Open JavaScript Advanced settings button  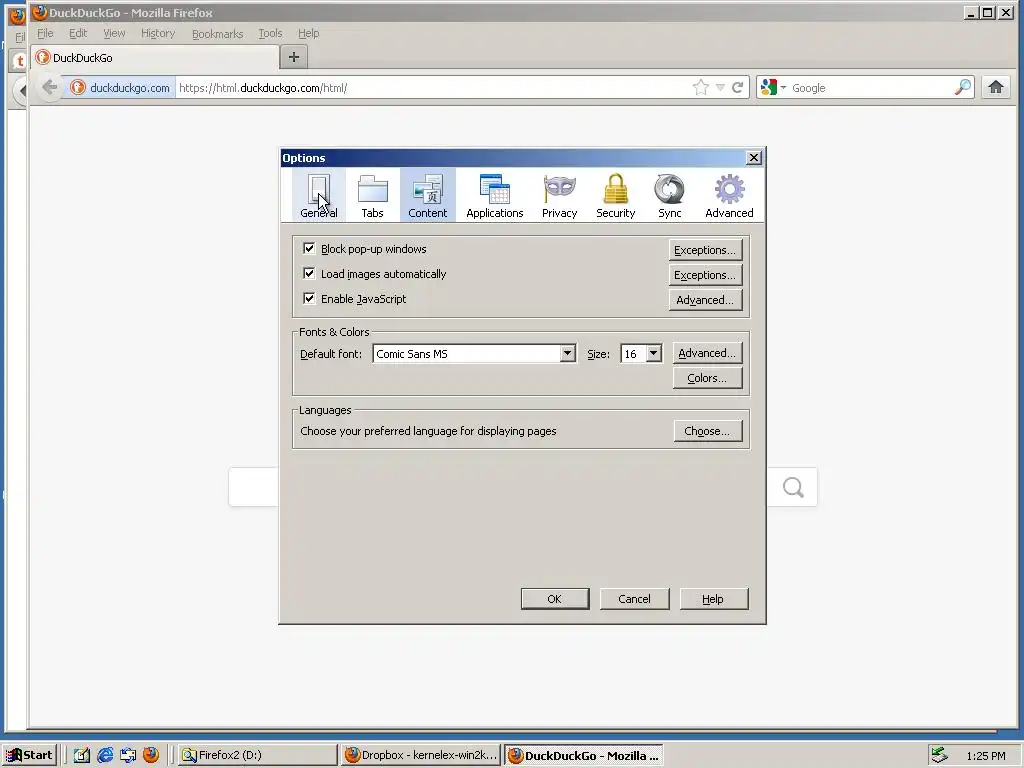(x=705, y=300)
